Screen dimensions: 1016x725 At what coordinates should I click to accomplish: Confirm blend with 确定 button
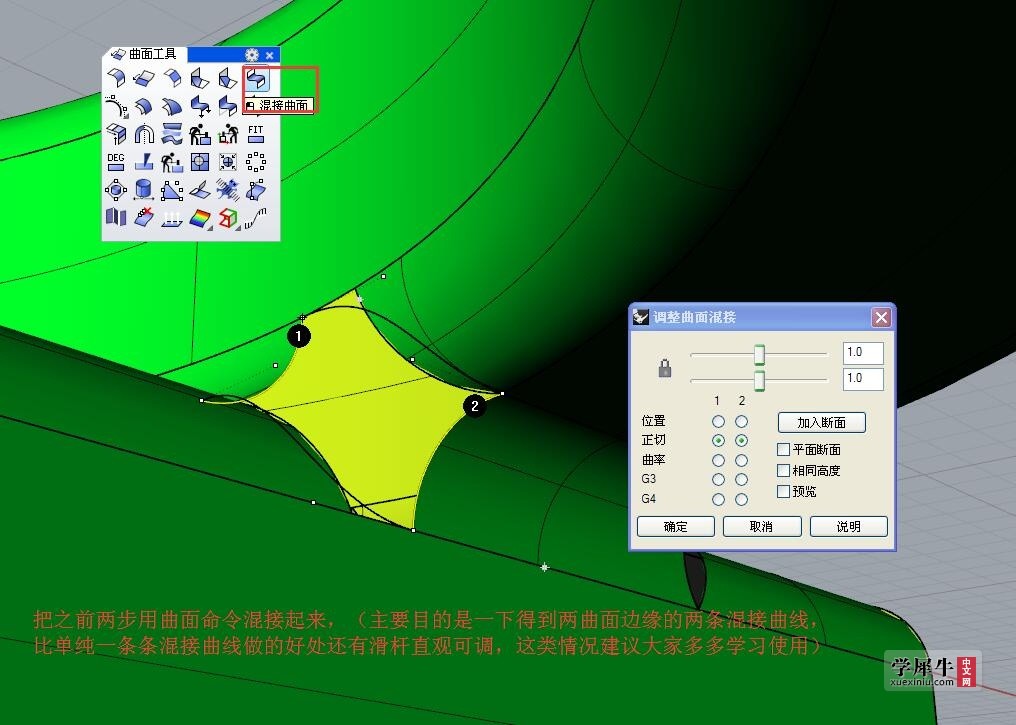[x=676, y=526]
